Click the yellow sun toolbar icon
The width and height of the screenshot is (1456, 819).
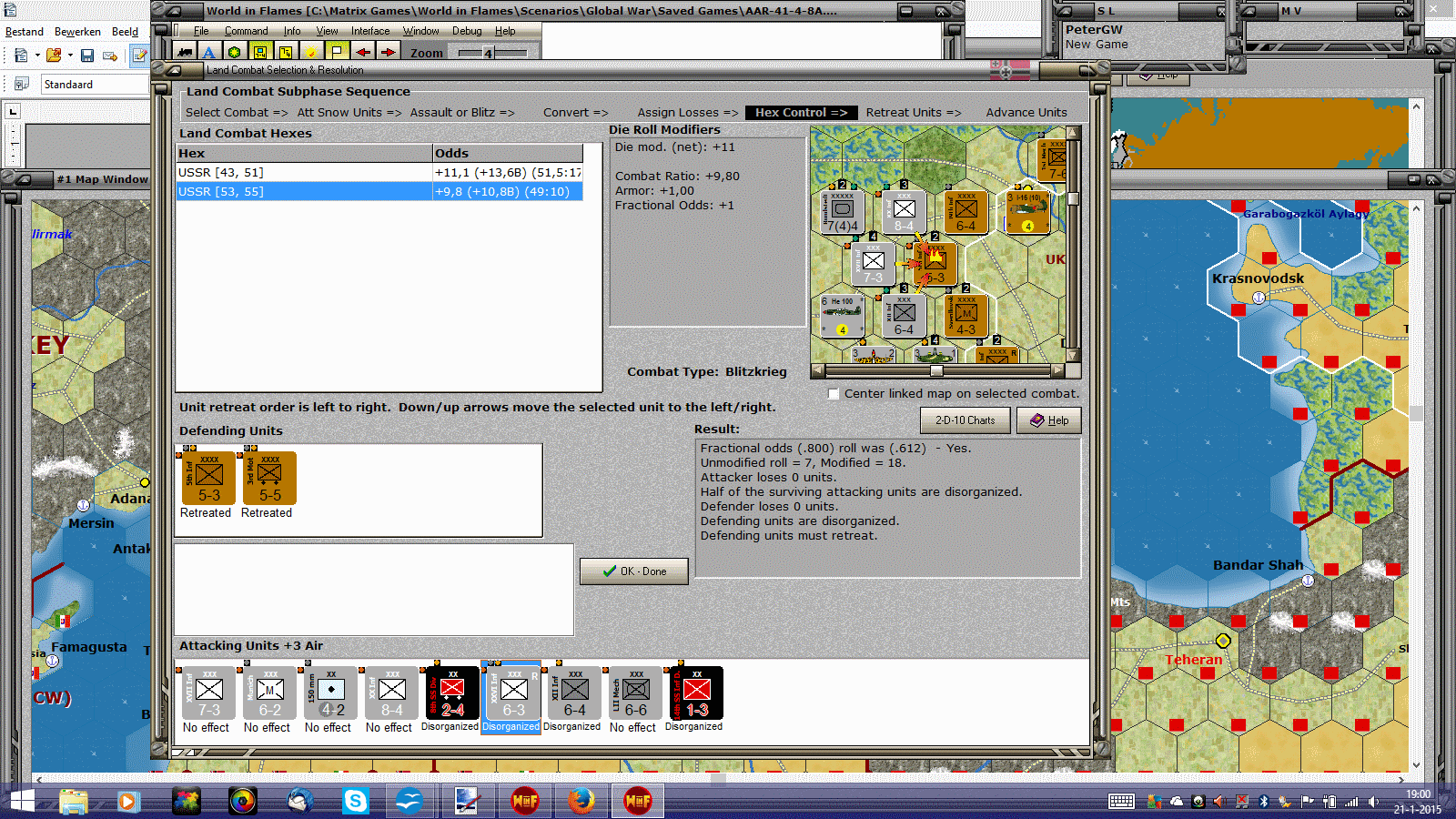(311, 53)
